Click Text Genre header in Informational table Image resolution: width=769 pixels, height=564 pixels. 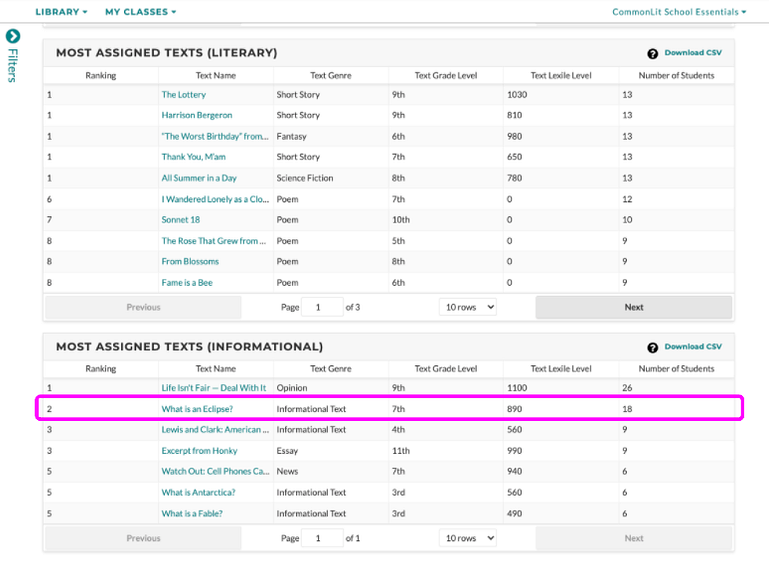click(331, 369)
